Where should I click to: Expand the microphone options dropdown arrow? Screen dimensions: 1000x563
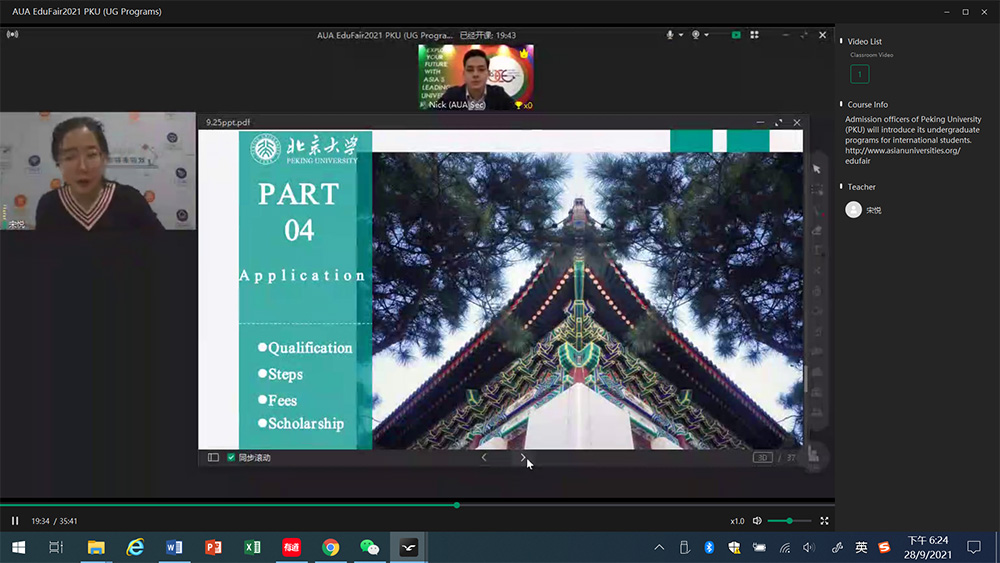pyautogui.click(x=681, y=35)
